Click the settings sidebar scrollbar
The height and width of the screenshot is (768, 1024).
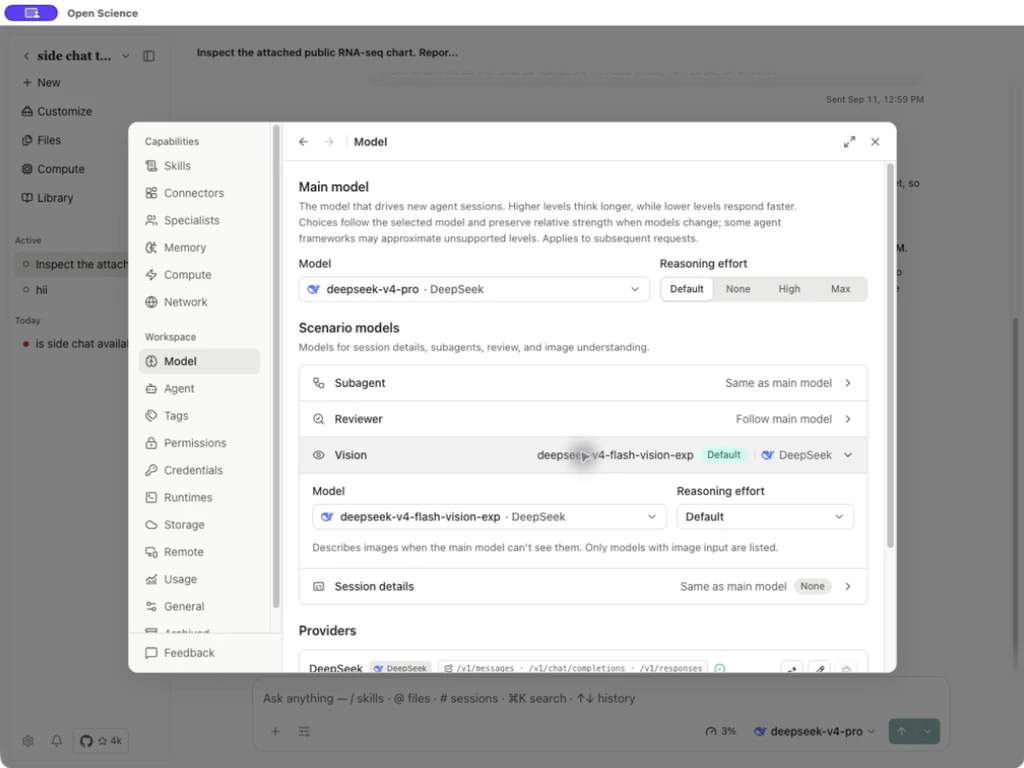[x=276, y=367]
